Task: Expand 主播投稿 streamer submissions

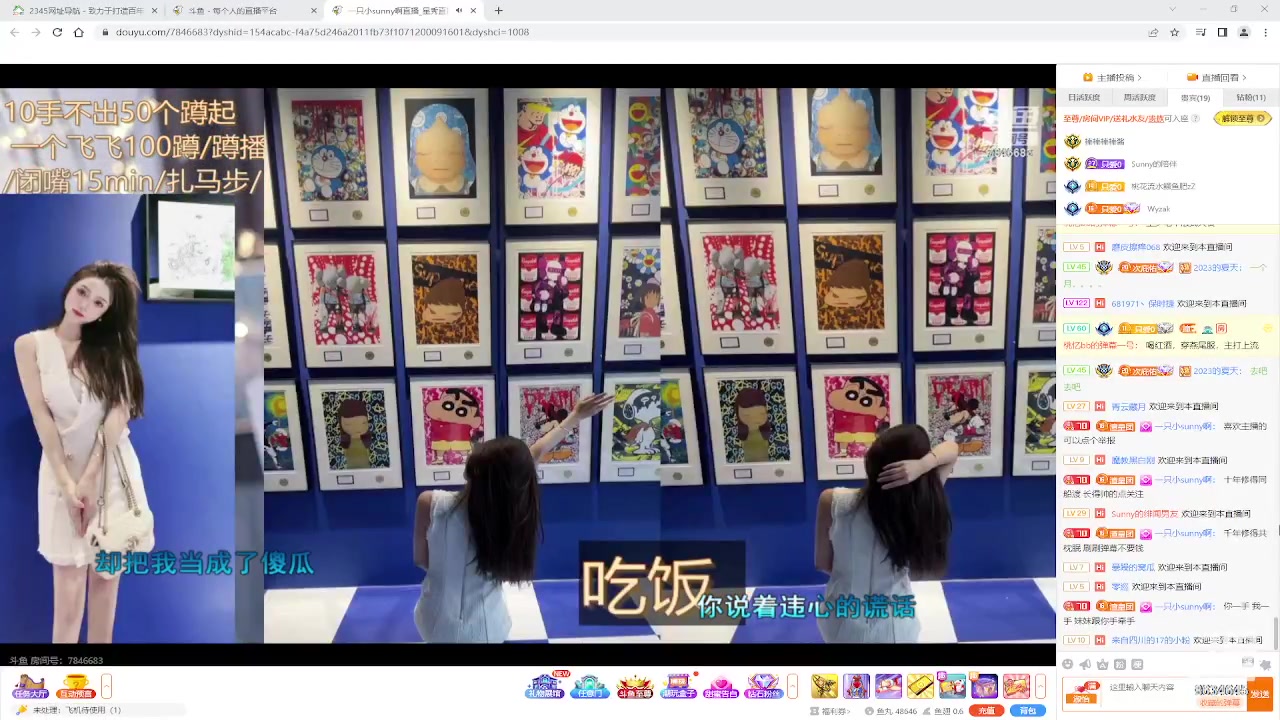Action: (1112, 77)
